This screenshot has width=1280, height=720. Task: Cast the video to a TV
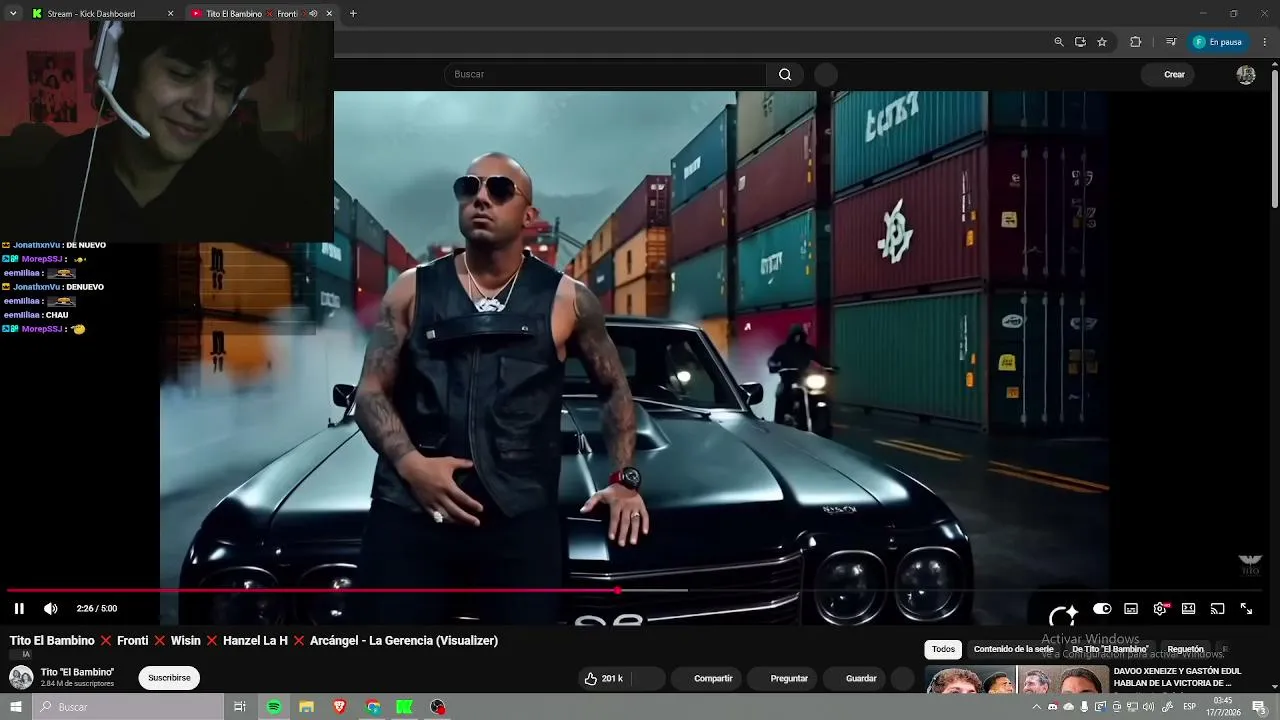(1218, 608)
